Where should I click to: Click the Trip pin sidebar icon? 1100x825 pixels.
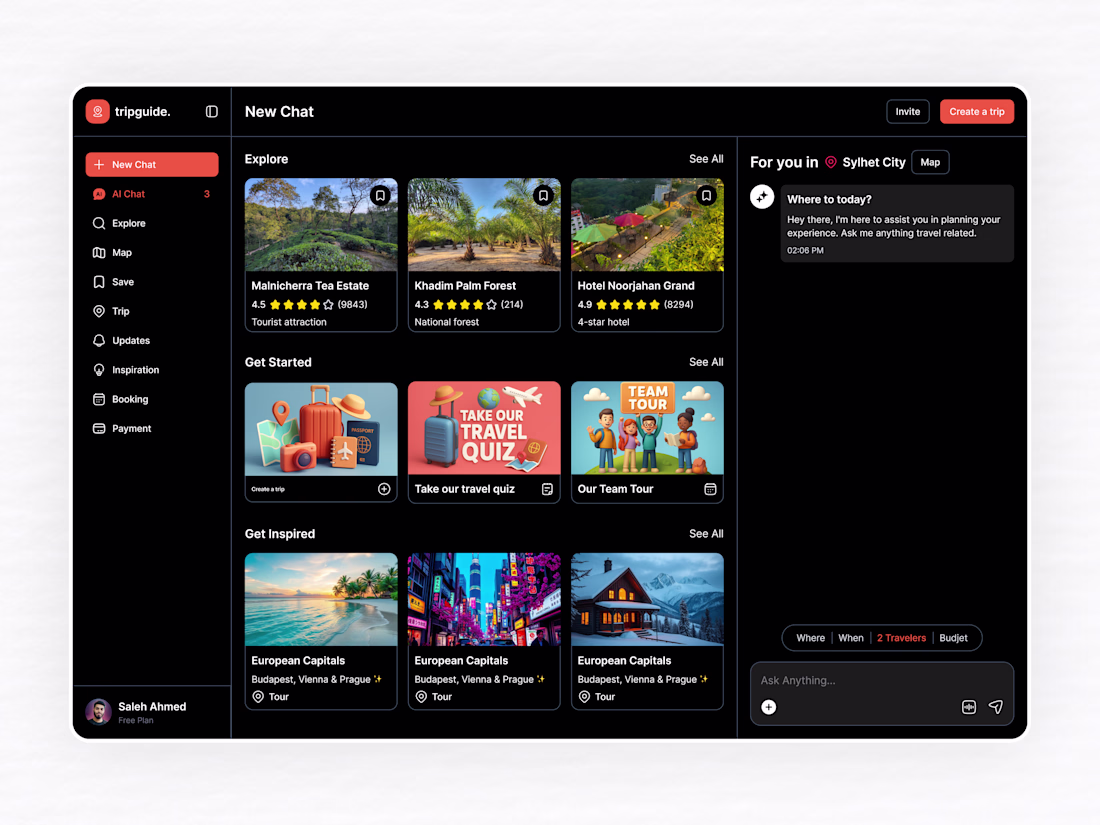[x=99, y=311]
